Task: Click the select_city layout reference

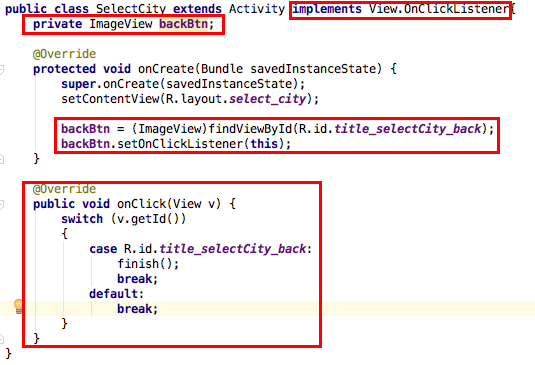Action: [x=268, y=99]
